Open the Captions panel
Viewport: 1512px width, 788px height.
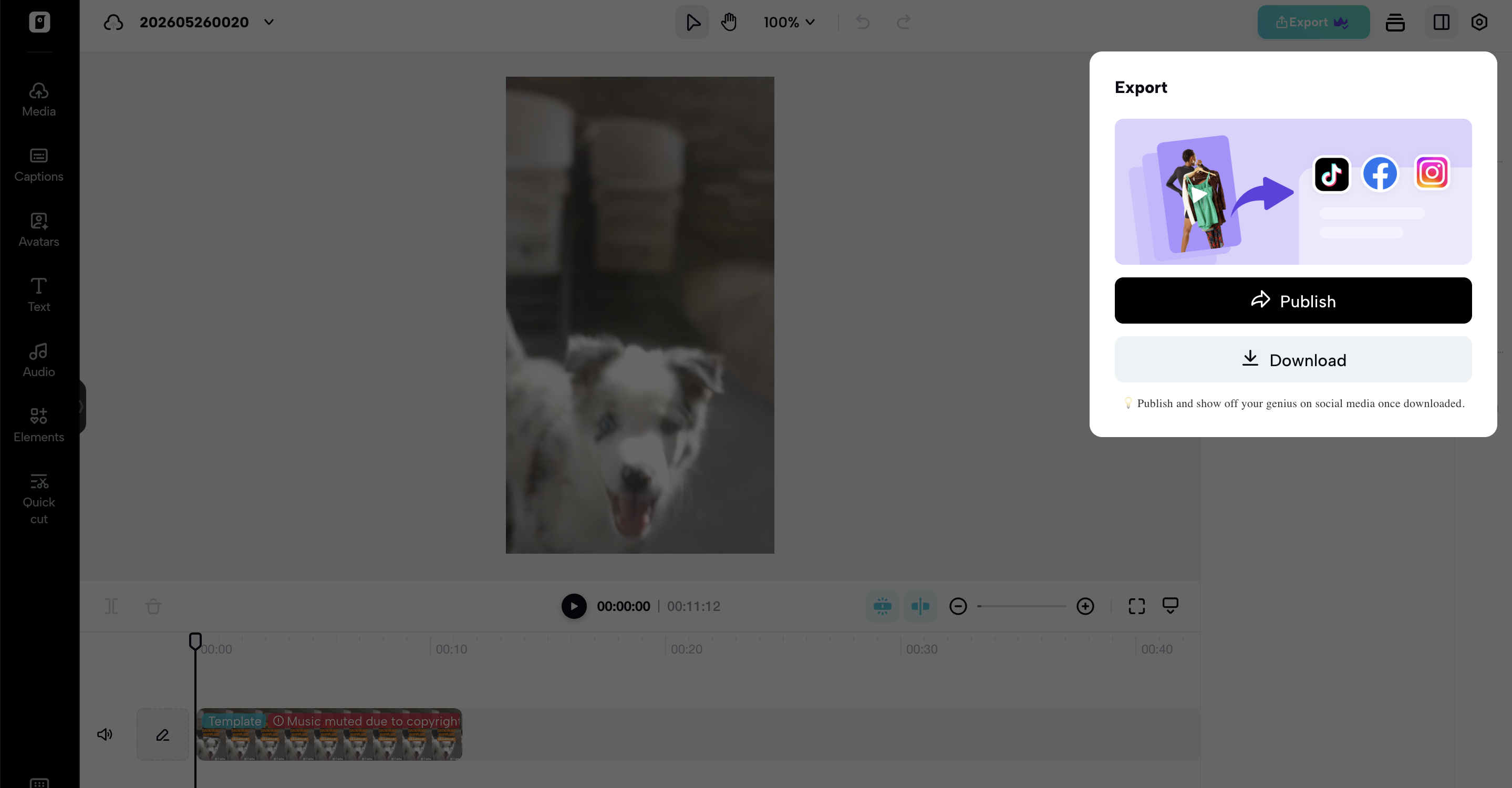click(39, 164)
